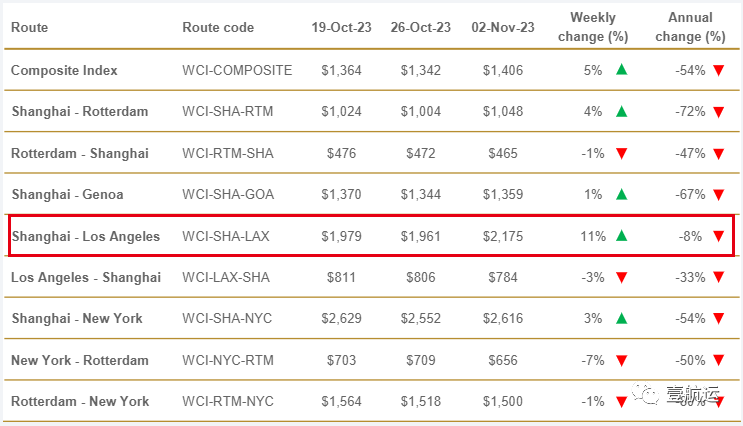Select the Route column header
Image resolution: width=743 pixels, height=426 pixels.
pyautogui.click(x=29, y=27)
